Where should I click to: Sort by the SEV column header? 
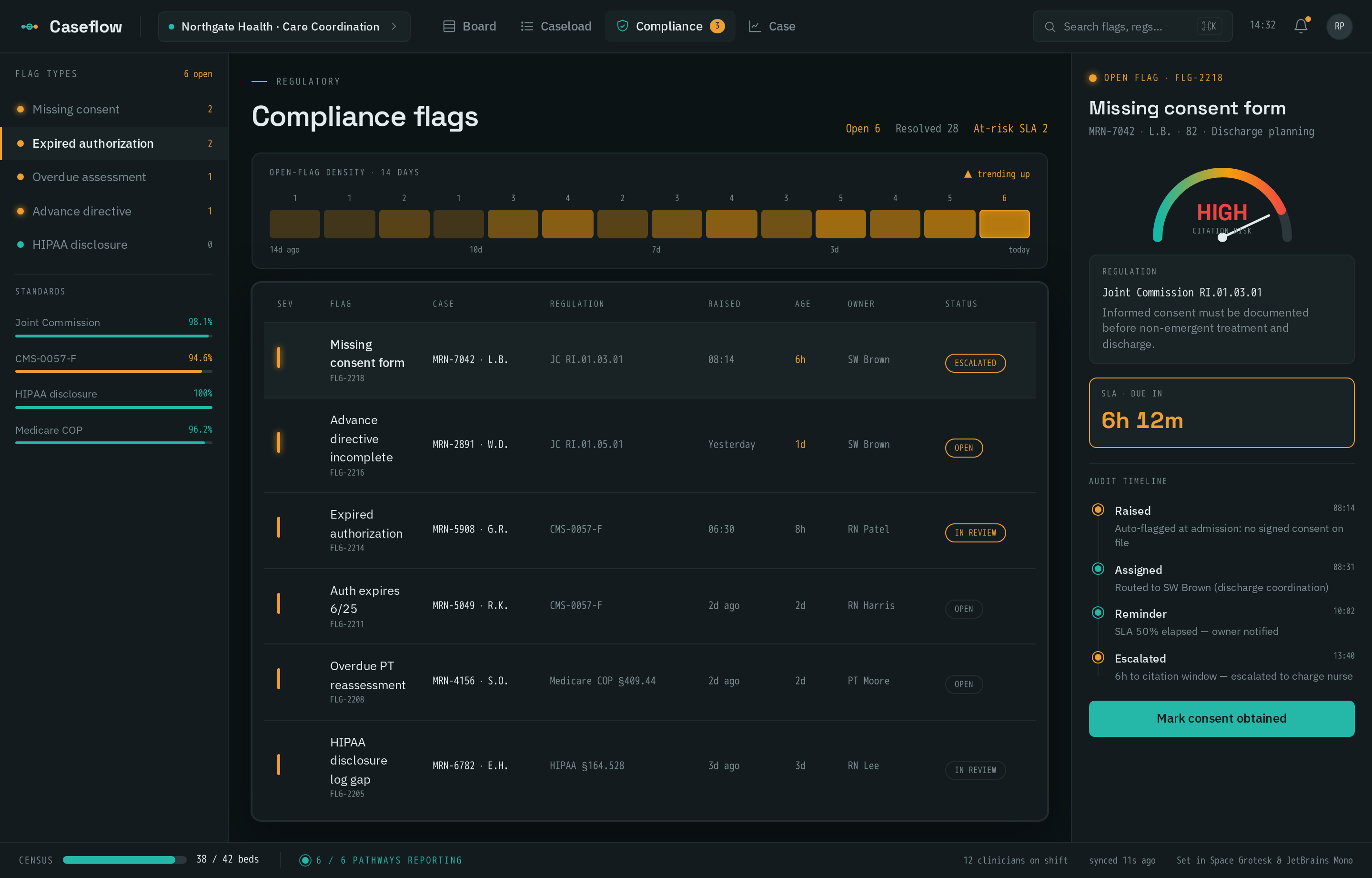tap(285, 304)
